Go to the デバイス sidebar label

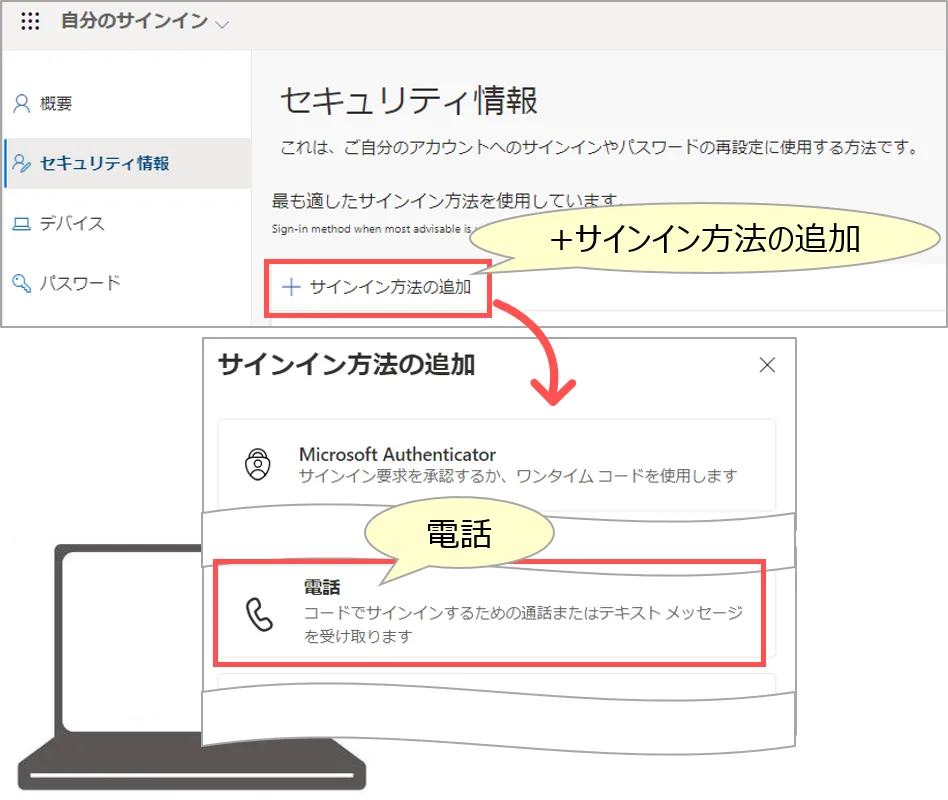coord(72,224)
